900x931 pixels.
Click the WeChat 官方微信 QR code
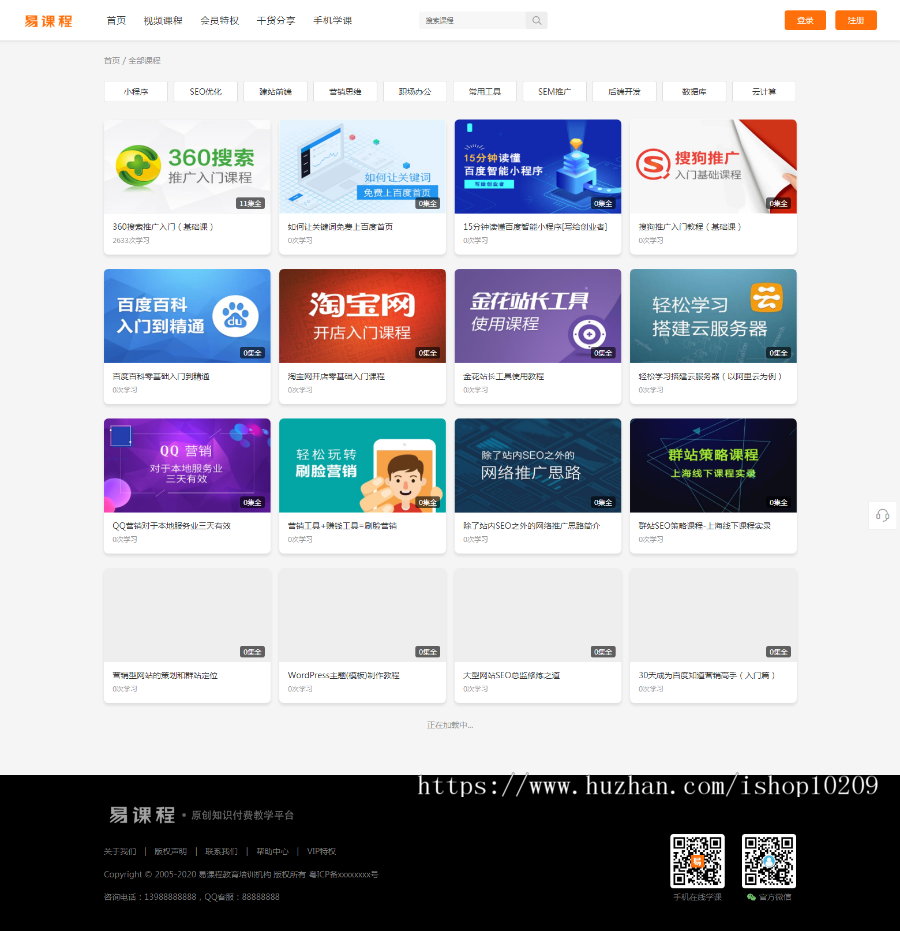tap(768, 861)
